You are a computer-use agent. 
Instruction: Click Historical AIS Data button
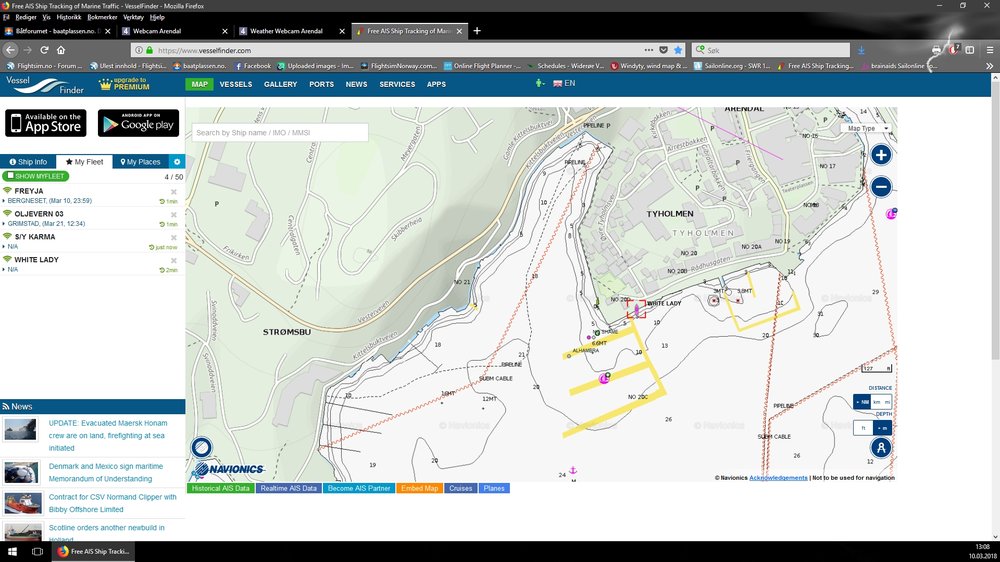click(x=220, y=488)
